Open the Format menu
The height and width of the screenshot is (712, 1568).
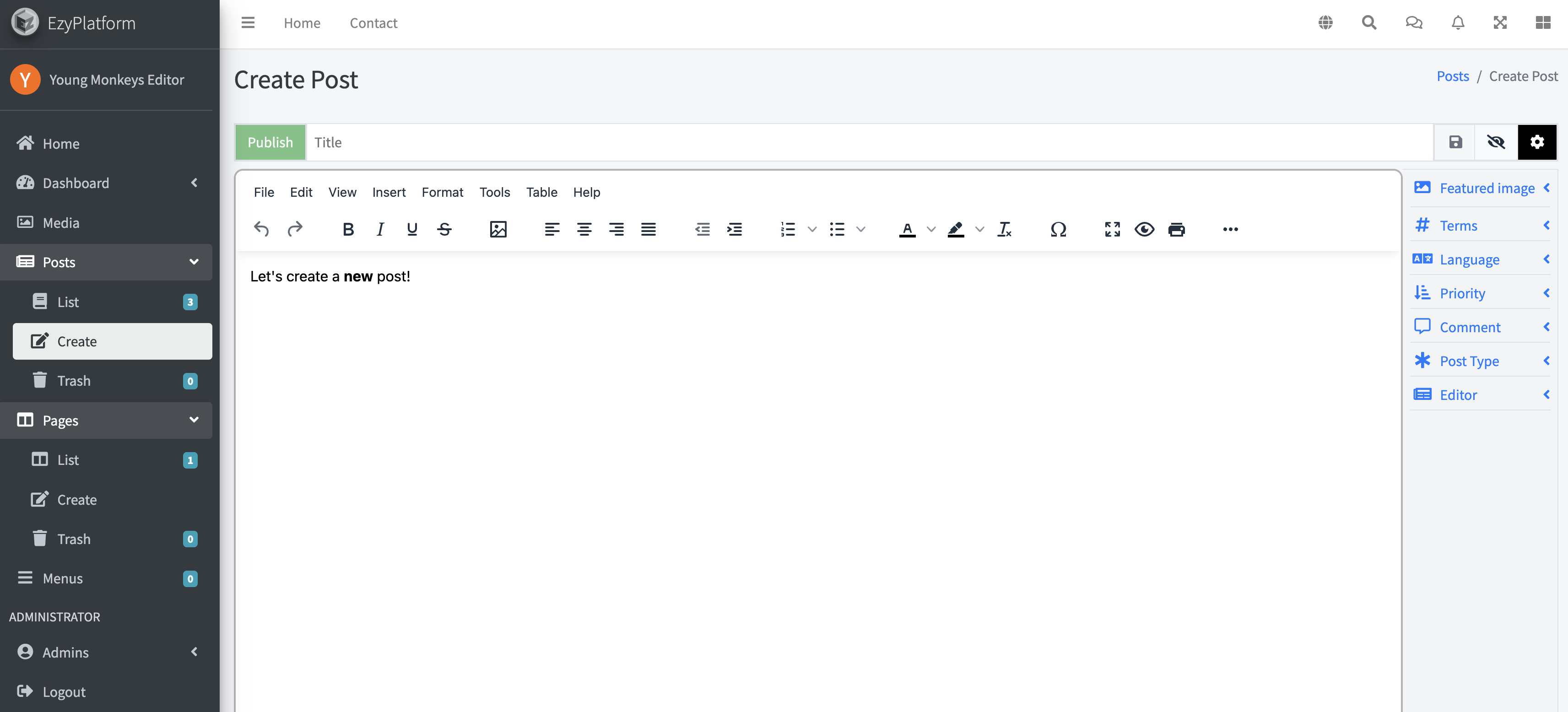442,191
